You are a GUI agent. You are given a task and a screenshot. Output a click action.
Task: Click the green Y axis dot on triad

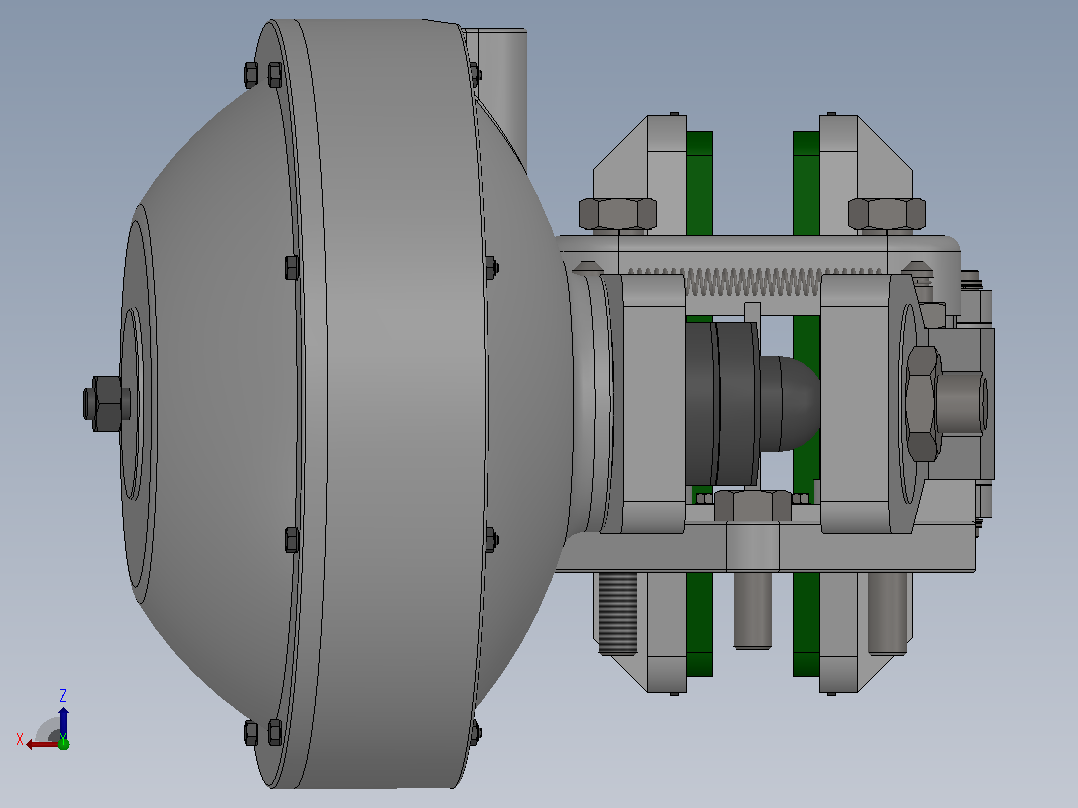pyautogui.click(x=63, y=743)
